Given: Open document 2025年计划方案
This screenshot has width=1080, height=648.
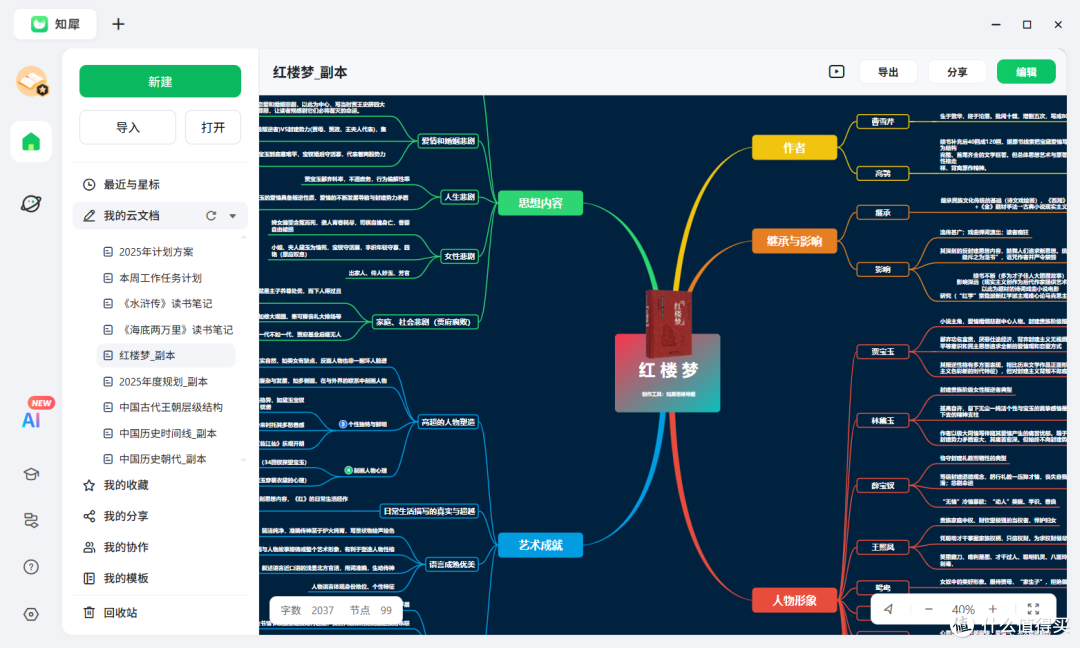Looking at the screenshot, I should [x=166, y=252].
